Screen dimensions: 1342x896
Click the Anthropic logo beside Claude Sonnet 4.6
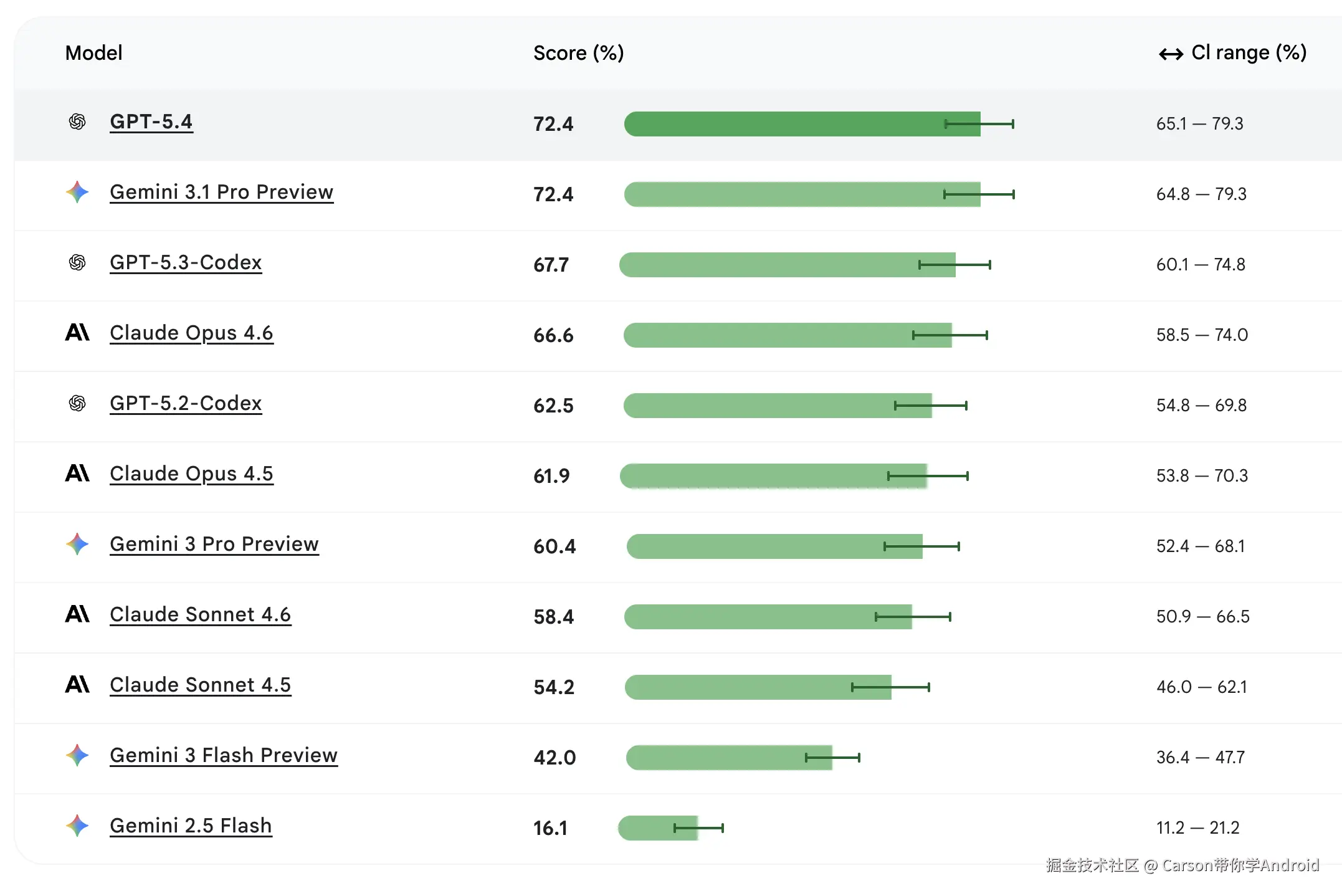(77, 614)
